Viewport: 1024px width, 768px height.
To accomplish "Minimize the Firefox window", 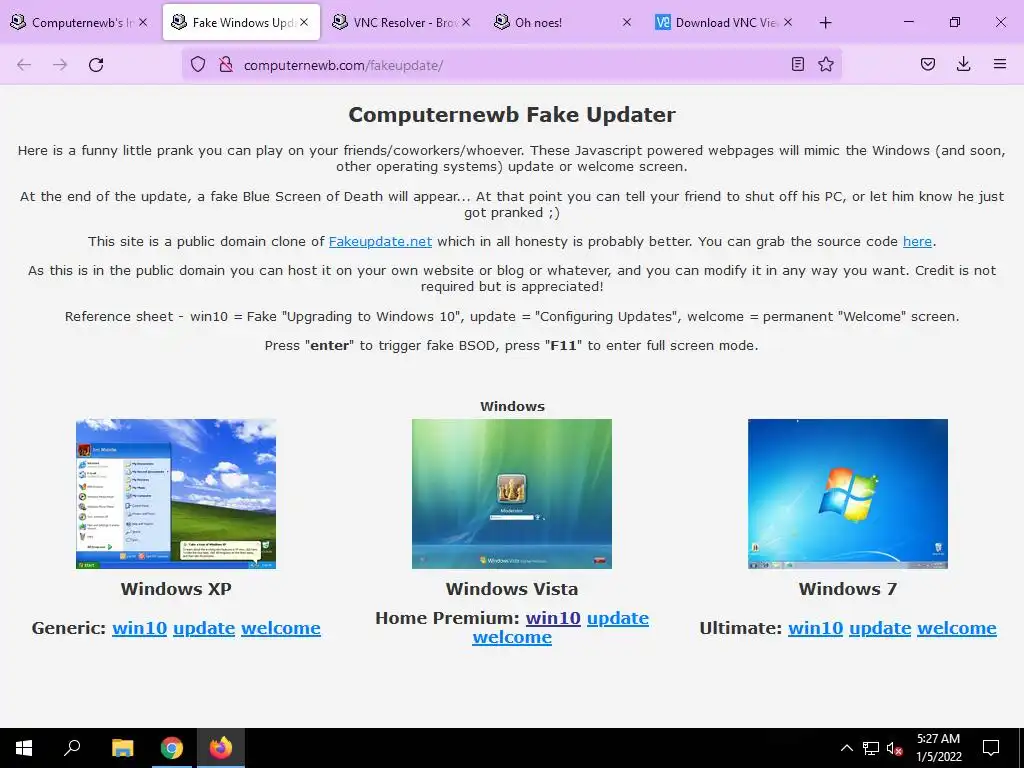I will pos(908,22).
